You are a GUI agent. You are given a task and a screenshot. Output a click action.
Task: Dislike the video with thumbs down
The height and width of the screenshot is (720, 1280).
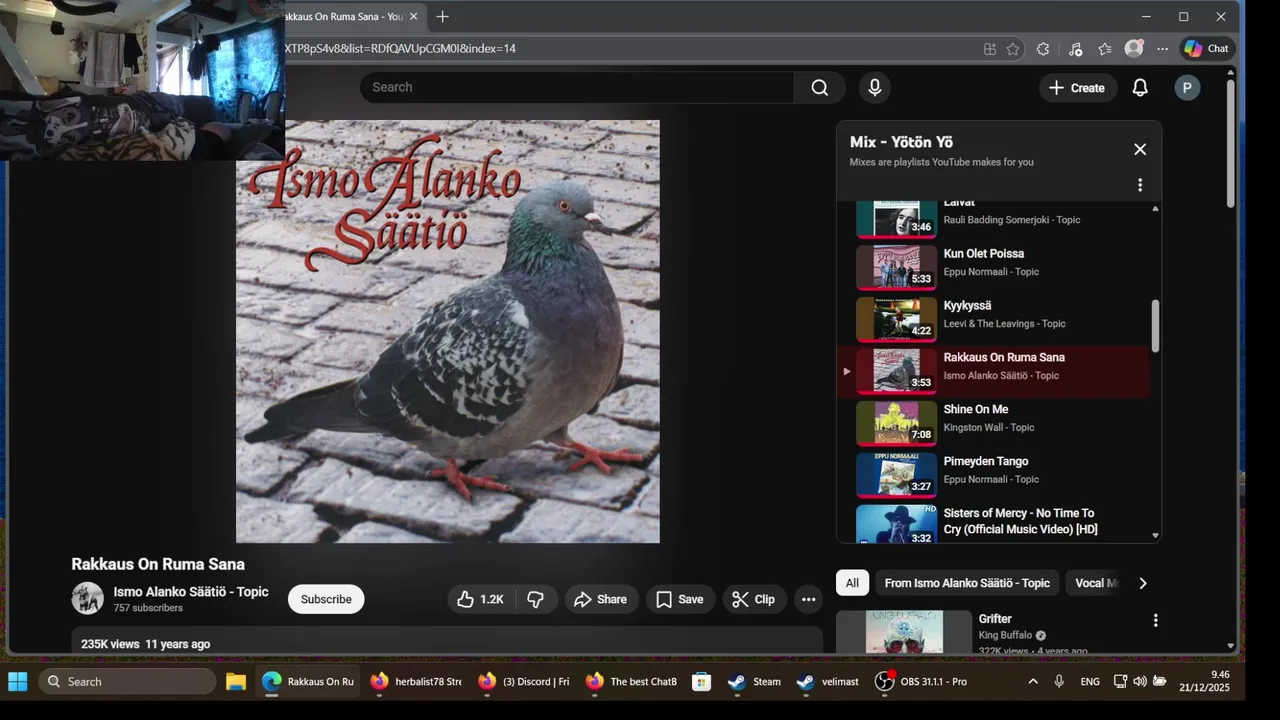coord(536,599)
